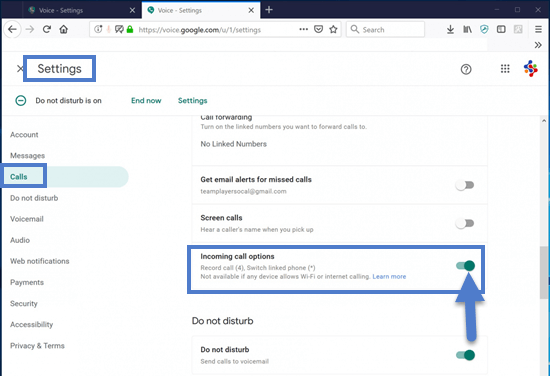Open a new browser tab with plus
The width and height of the screenshot is (550, 376).
coord(269,10)
